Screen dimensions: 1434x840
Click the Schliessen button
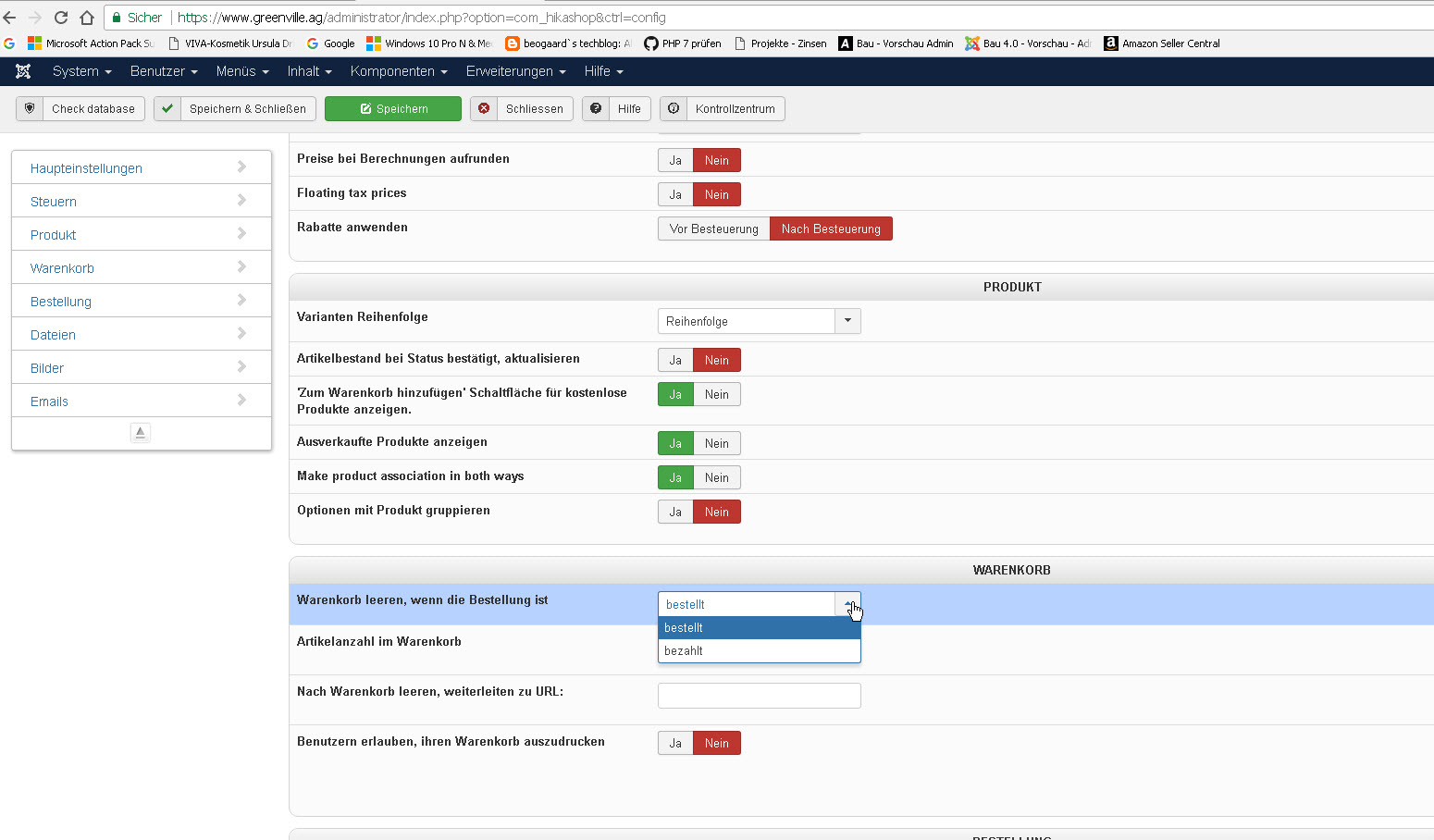point(522,109)
